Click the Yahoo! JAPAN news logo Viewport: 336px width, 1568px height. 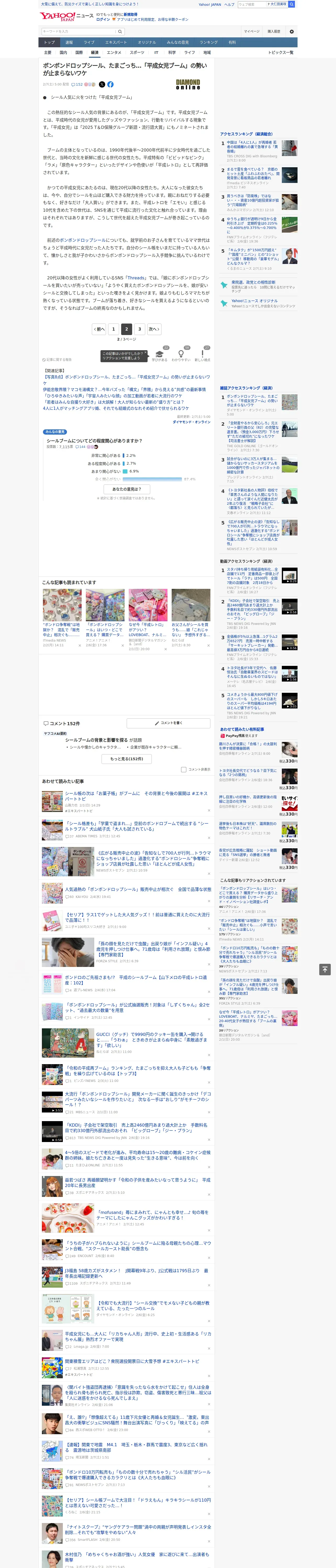tap(67, 16)
